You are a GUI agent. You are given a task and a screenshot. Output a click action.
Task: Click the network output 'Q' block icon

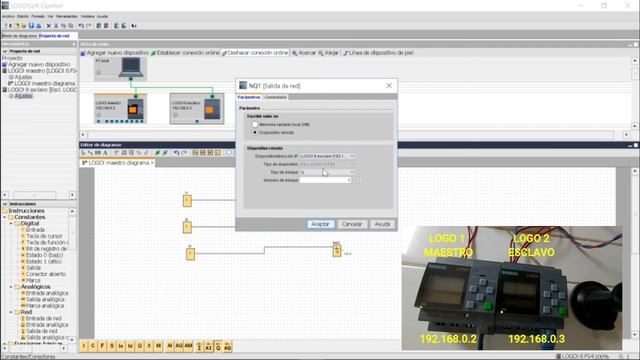[218, 346]
